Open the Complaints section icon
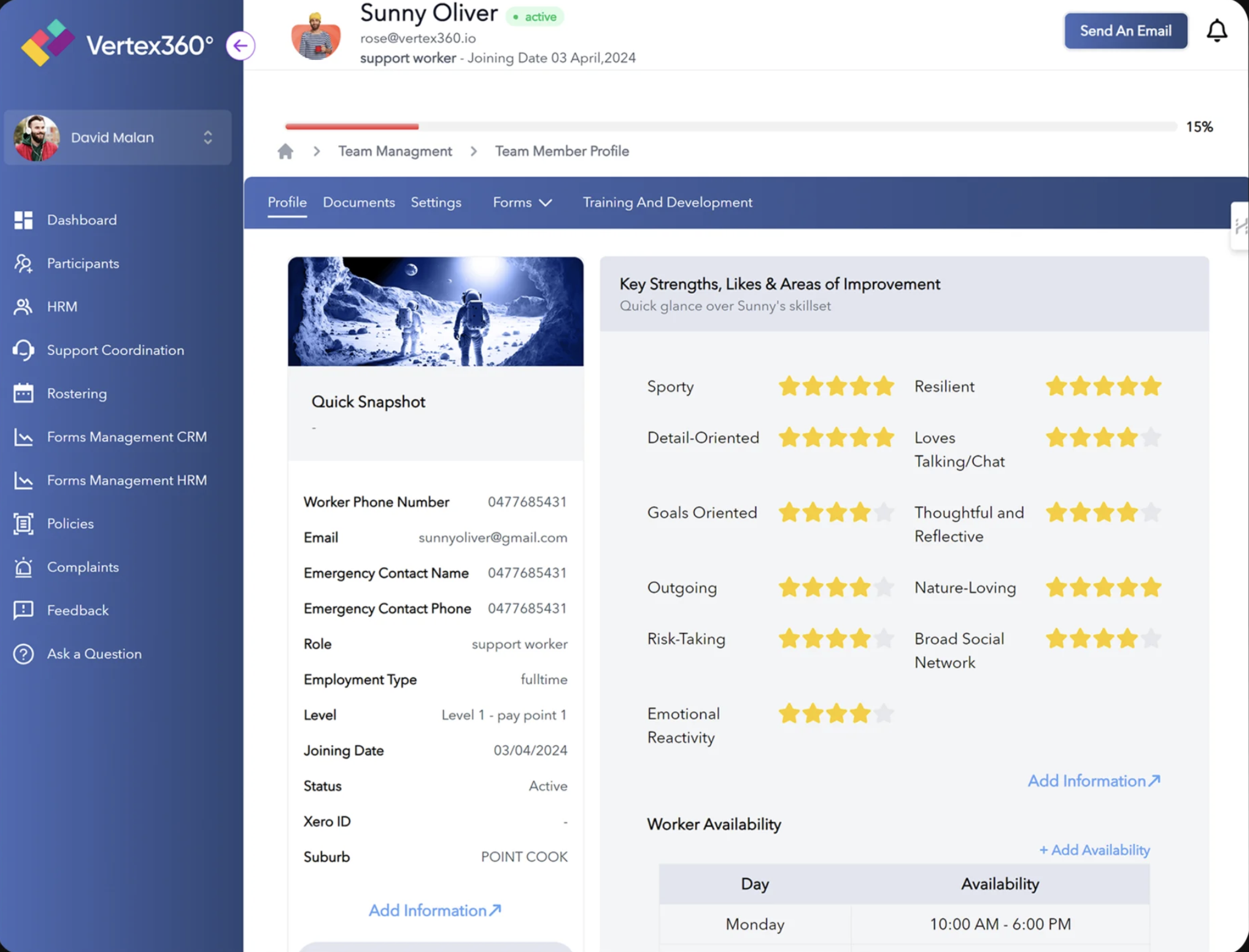 [23, 567]
